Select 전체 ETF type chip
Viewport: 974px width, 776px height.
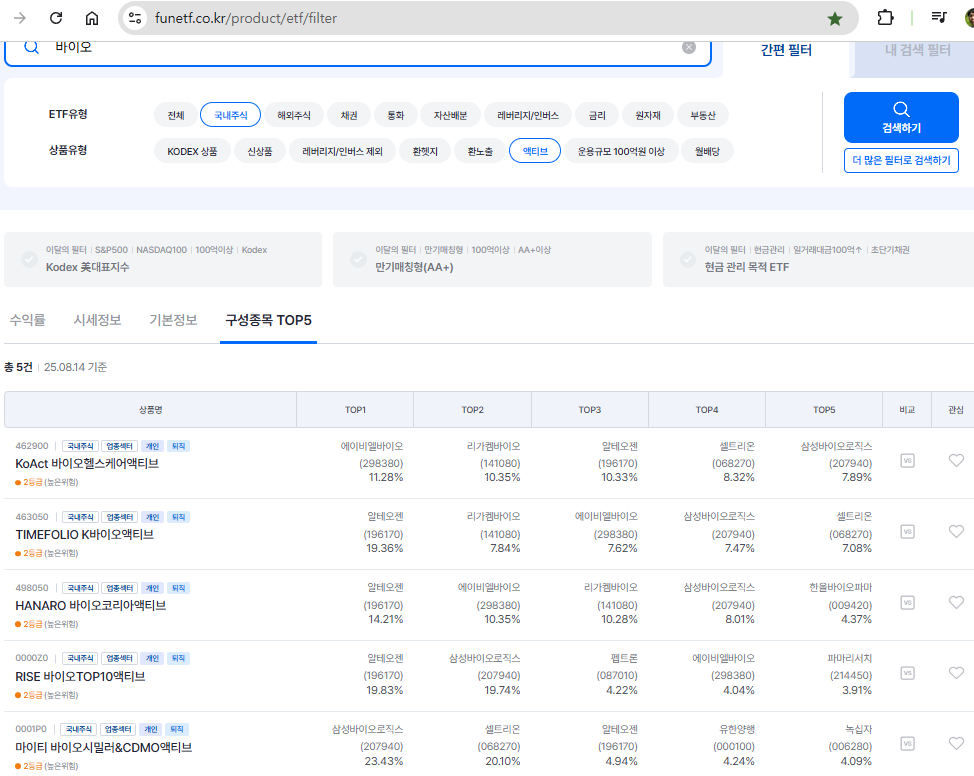pyautogui.click(x=176, y=115)
